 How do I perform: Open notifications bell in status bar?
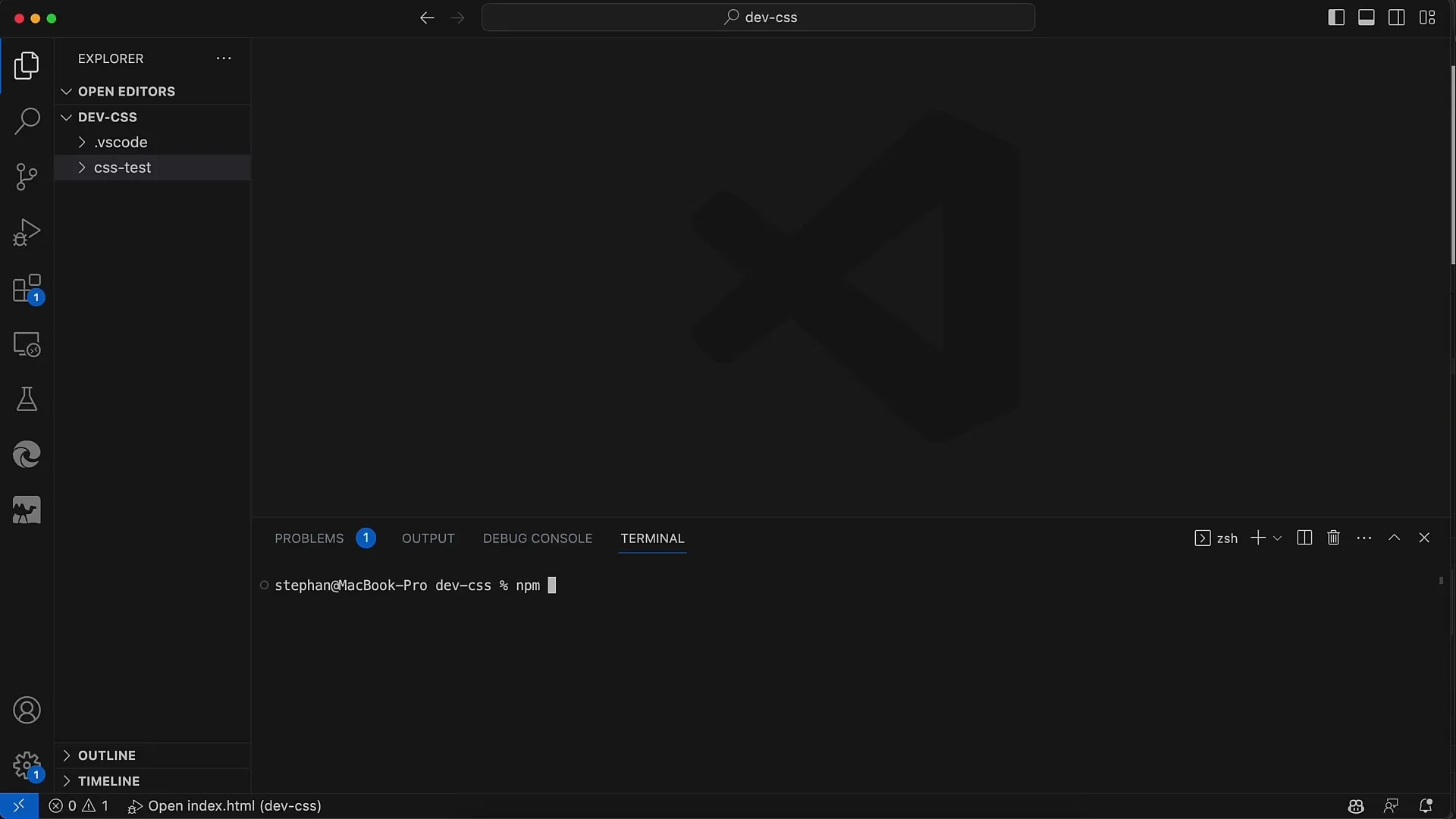(1426, 806)
